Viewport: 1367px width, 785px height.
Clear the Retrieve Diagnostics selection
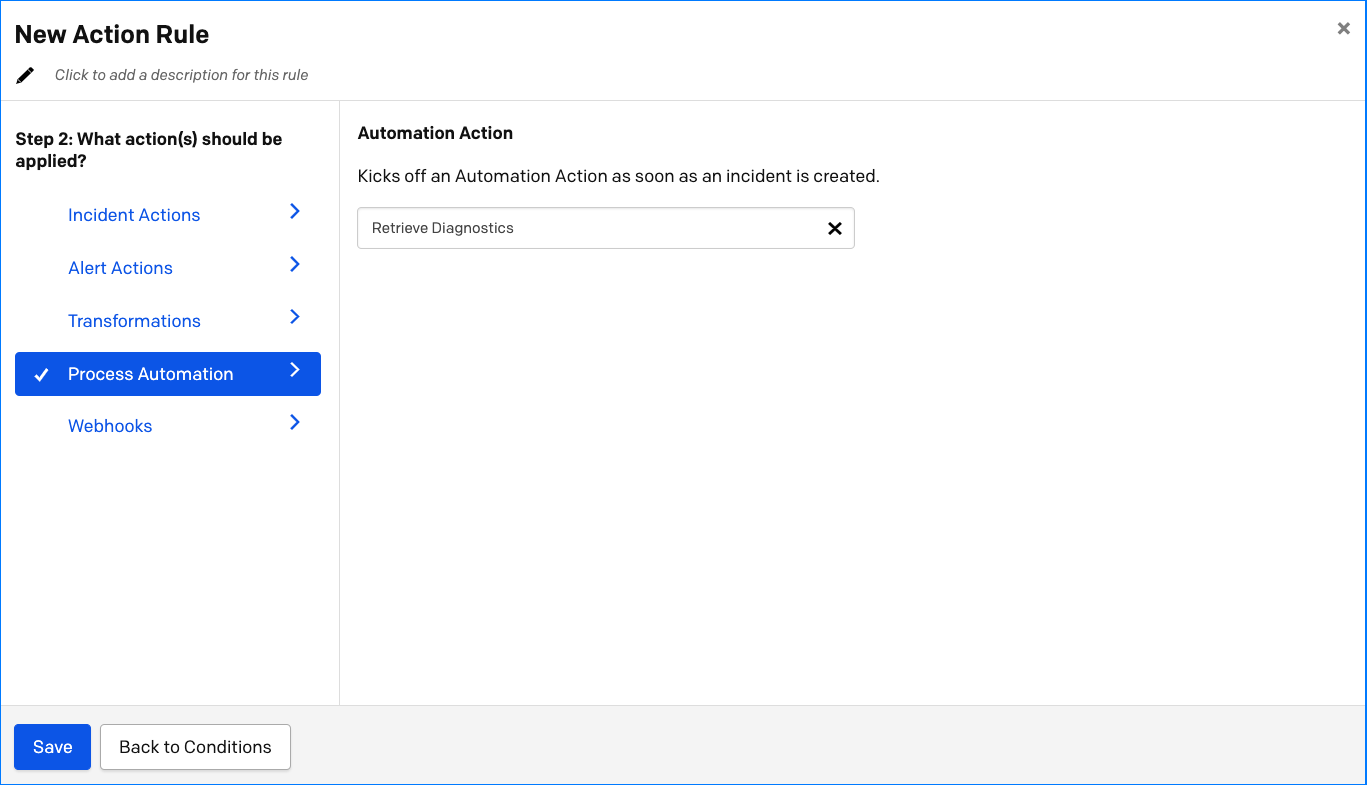pyautogui.click(x=835, y=228)
